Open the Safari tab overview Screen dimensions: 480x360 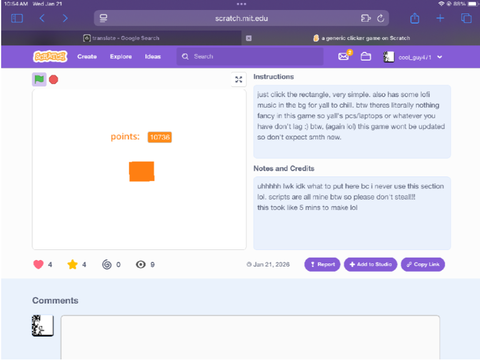click(466, 18)
